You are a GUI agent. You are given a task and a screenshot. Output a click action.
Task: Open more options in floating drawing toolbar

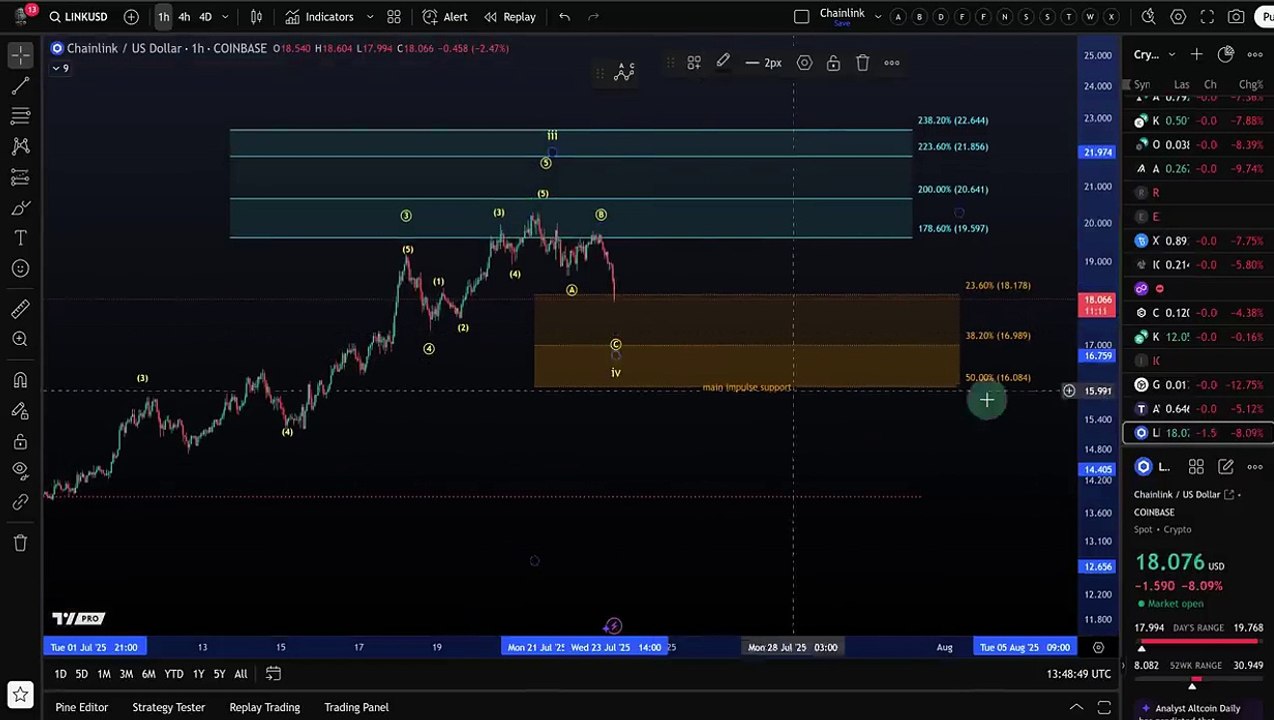tap(891, 63)
